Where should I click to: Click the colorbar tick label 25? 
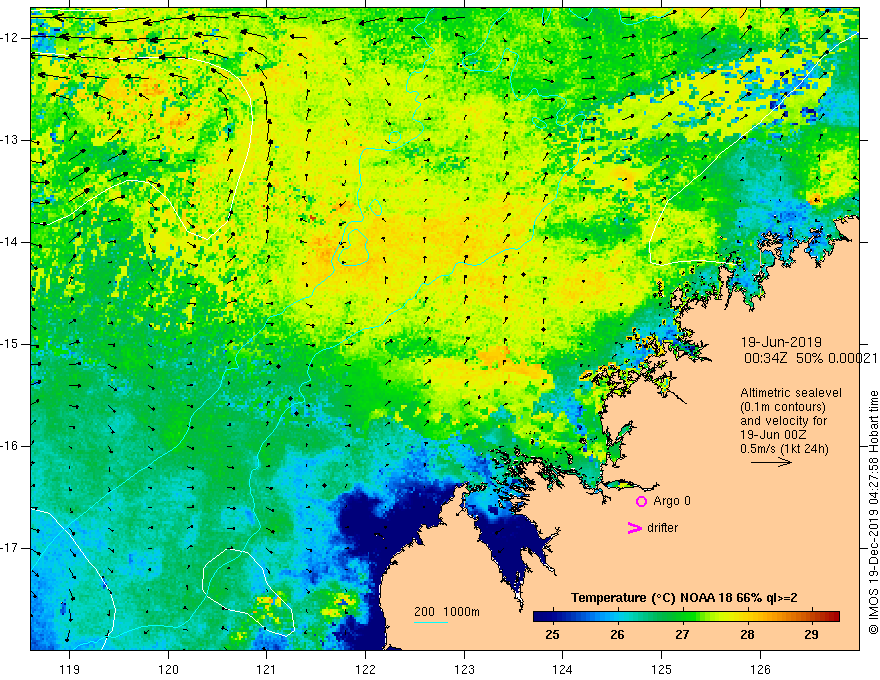click(x=552, y=635)
